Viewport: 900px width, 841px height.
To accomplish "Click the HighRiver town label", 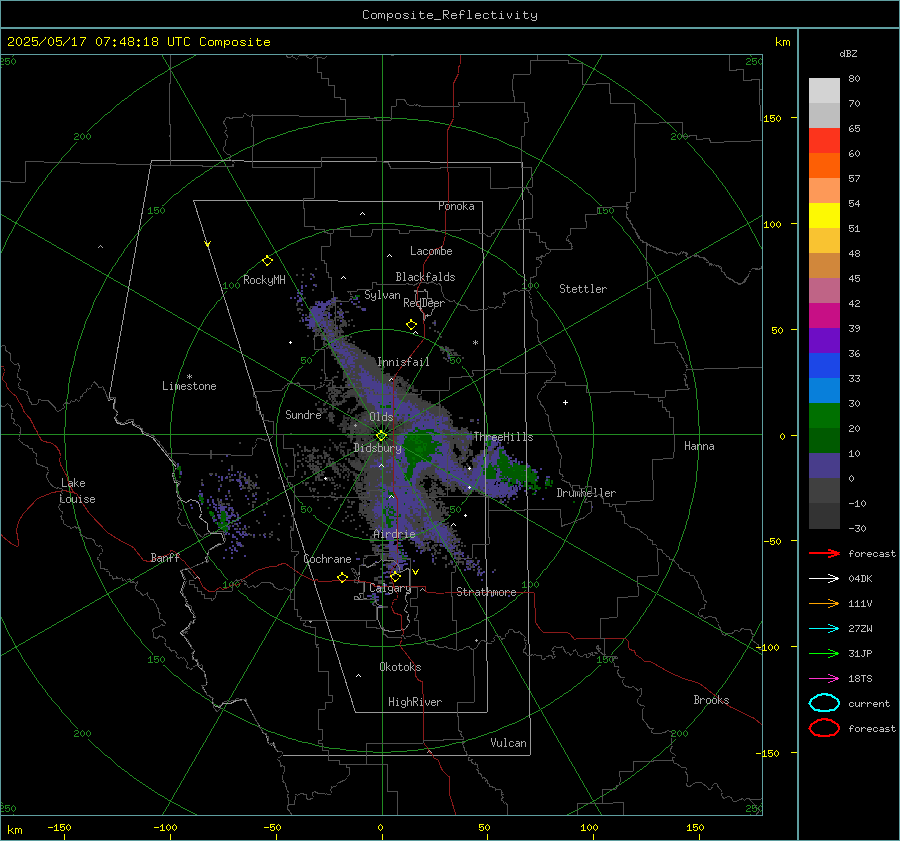I will pos(415,702).
